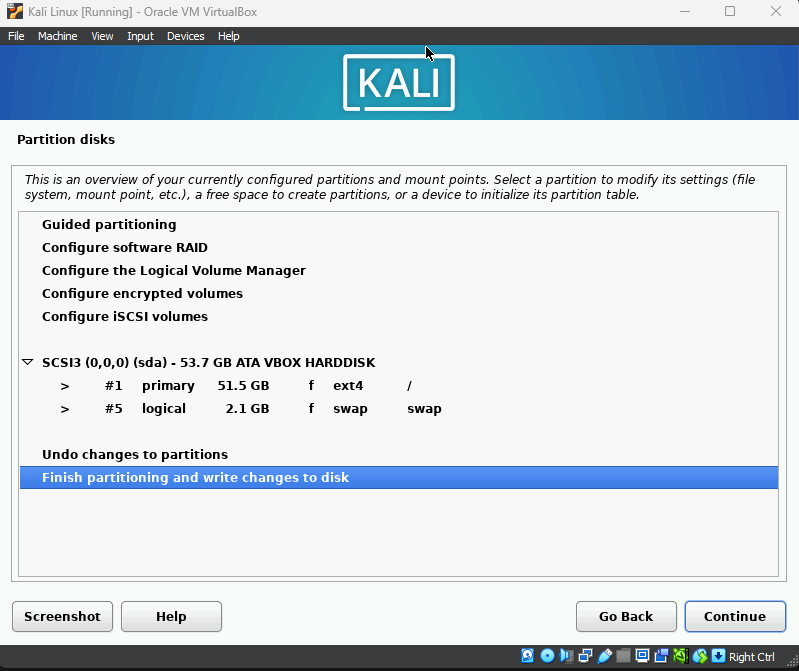Select Configure encrypted volumes
This screenshot has width=799, height=671.
coord(142,294)
